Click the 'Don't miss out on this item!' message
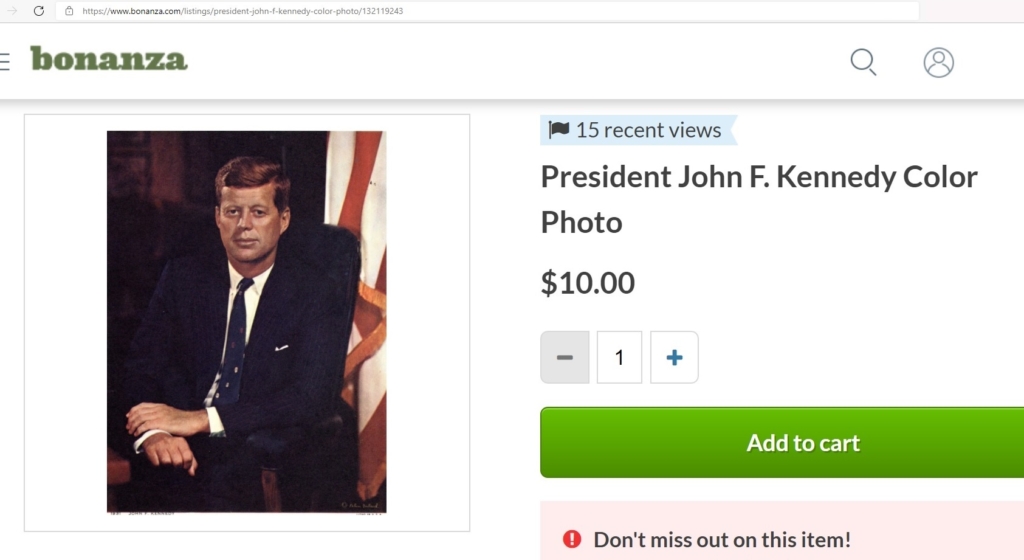Image resolution: width=1024 pixels, height=560 pixels. tap(722, 539)
